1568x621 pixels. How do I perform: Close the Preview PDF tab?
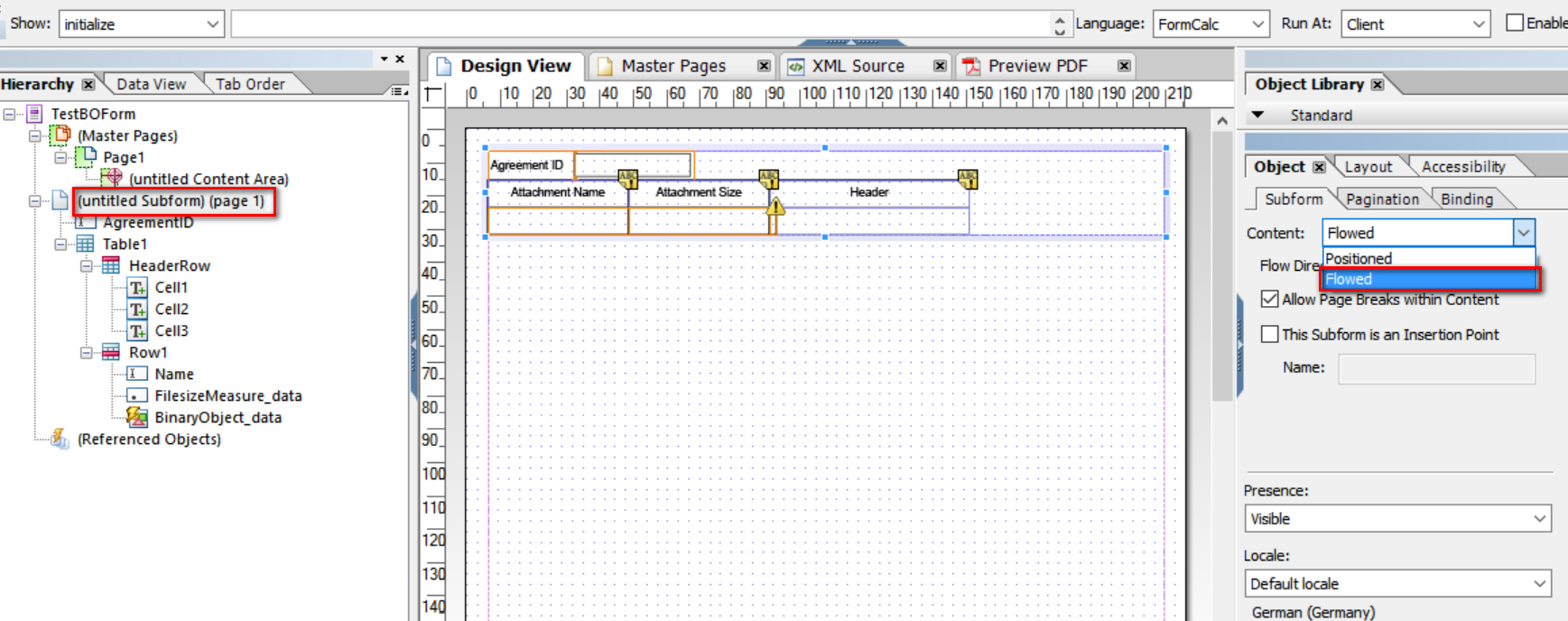(1124, 66)
